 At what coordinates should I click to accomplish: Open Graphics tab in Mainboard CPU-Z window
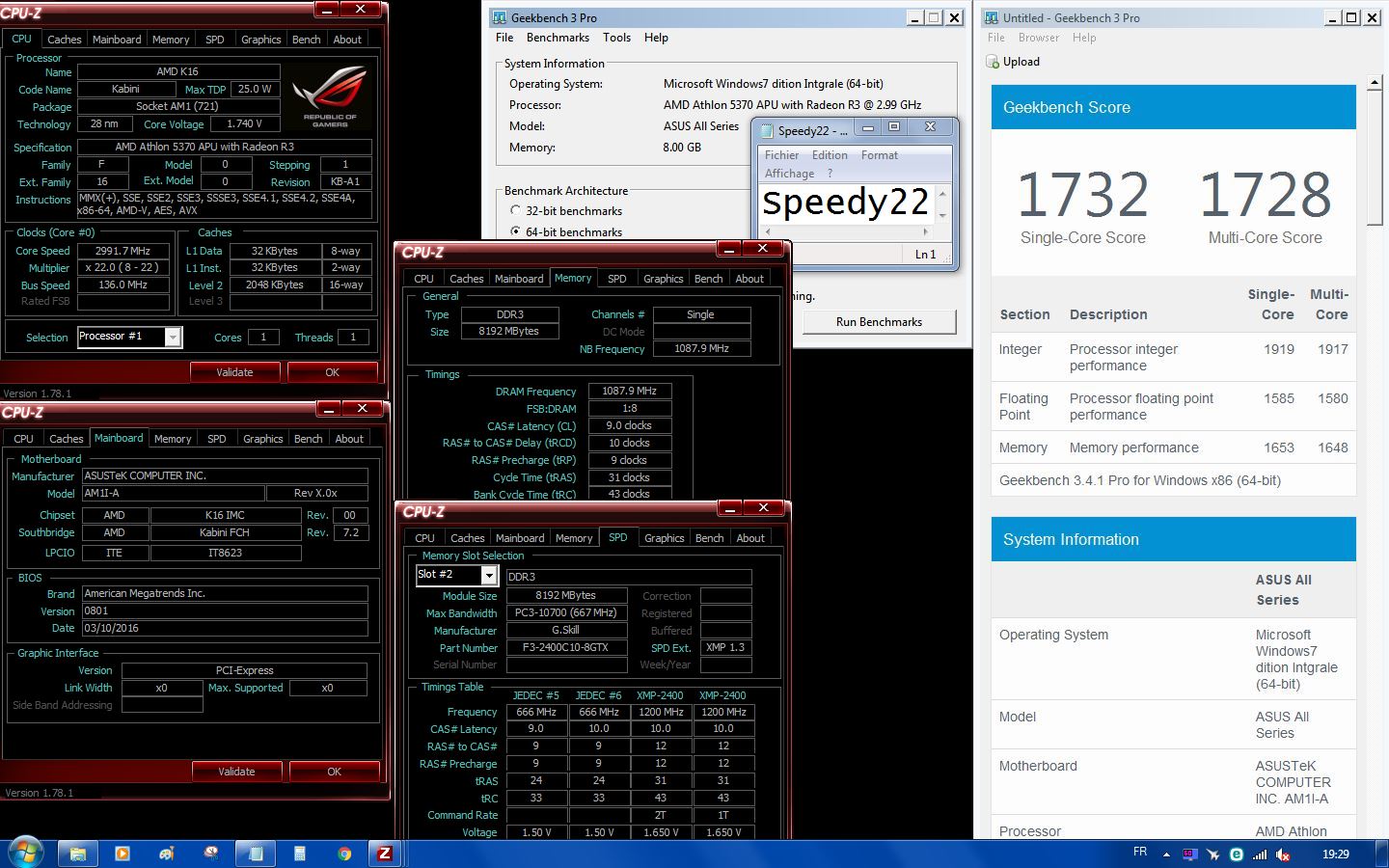click(263, 439)
